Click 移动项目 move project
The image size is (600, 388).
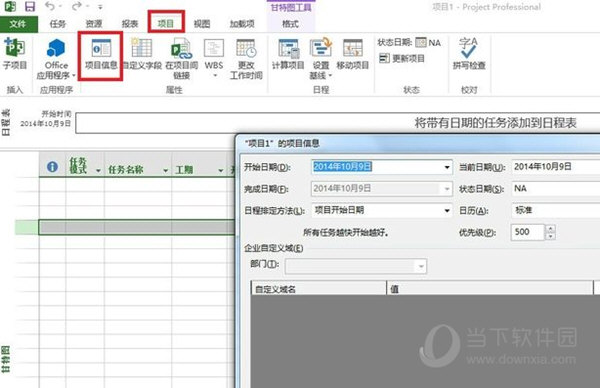(x=352, y=54)
